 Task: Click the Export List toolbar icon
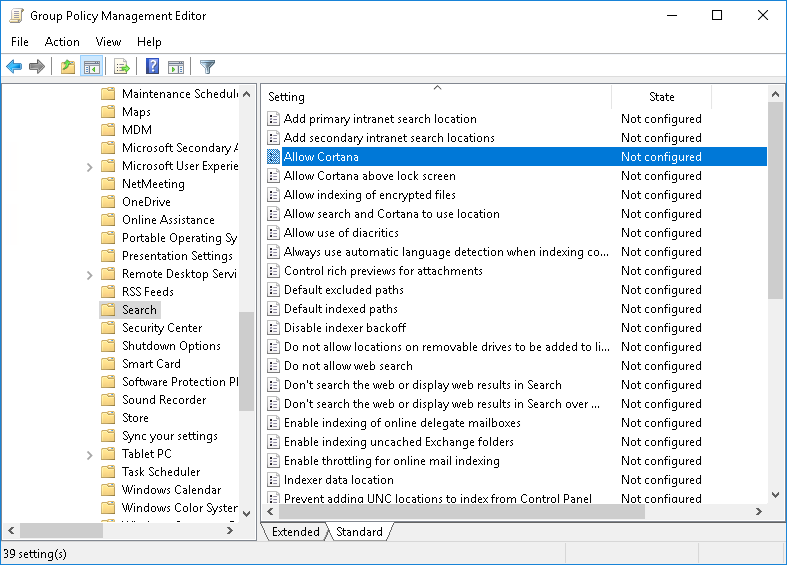click(x=122, y=67)
